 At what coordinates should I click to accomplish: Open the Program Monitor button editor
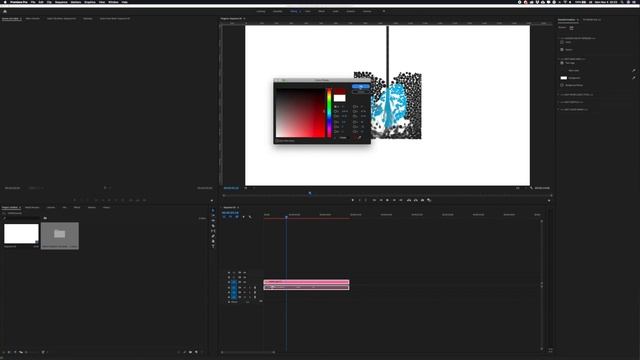click(x=549, y=200)
